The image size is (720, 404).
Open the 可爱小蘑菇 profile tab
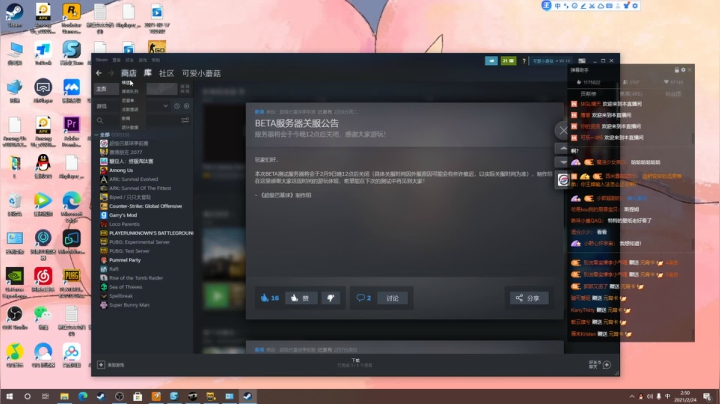pos(201,73)
